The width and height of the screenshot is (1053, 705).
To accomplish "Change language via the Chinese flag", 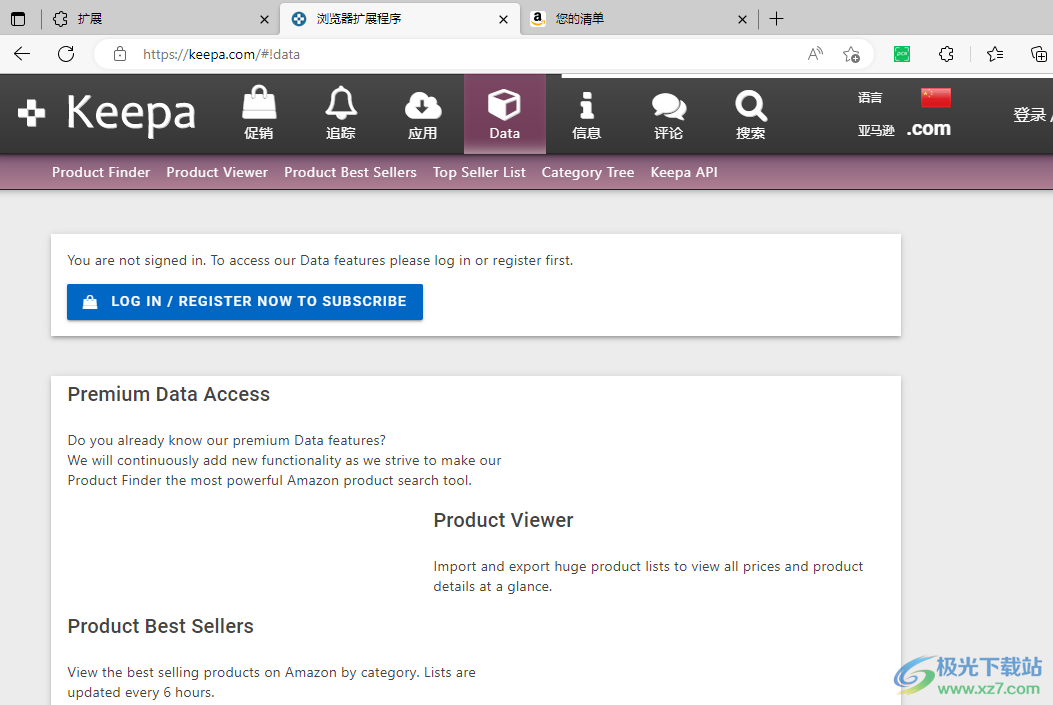I will 935,98.
